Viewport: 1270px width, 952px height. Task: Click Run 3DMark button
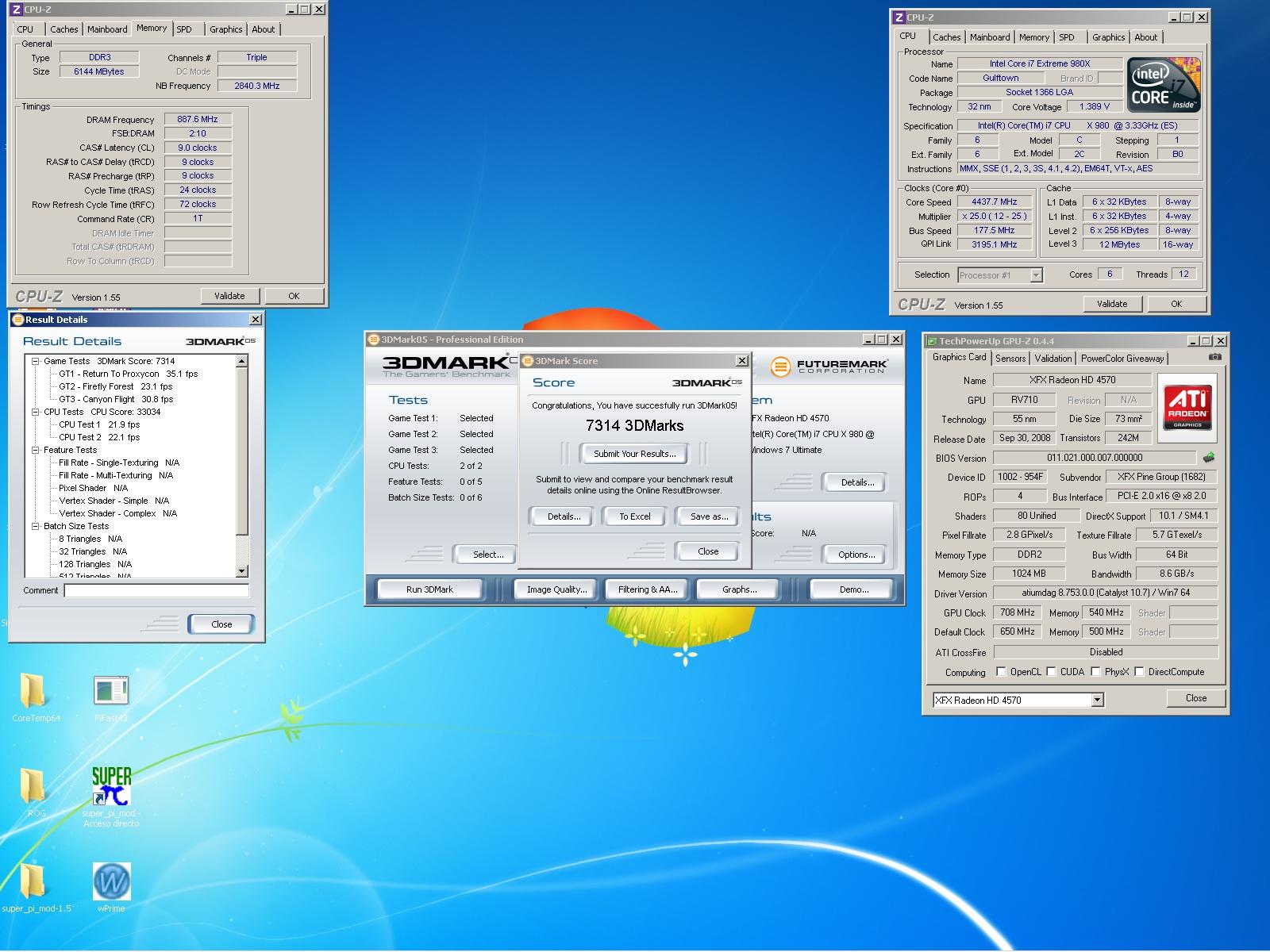tap(429, 589)
